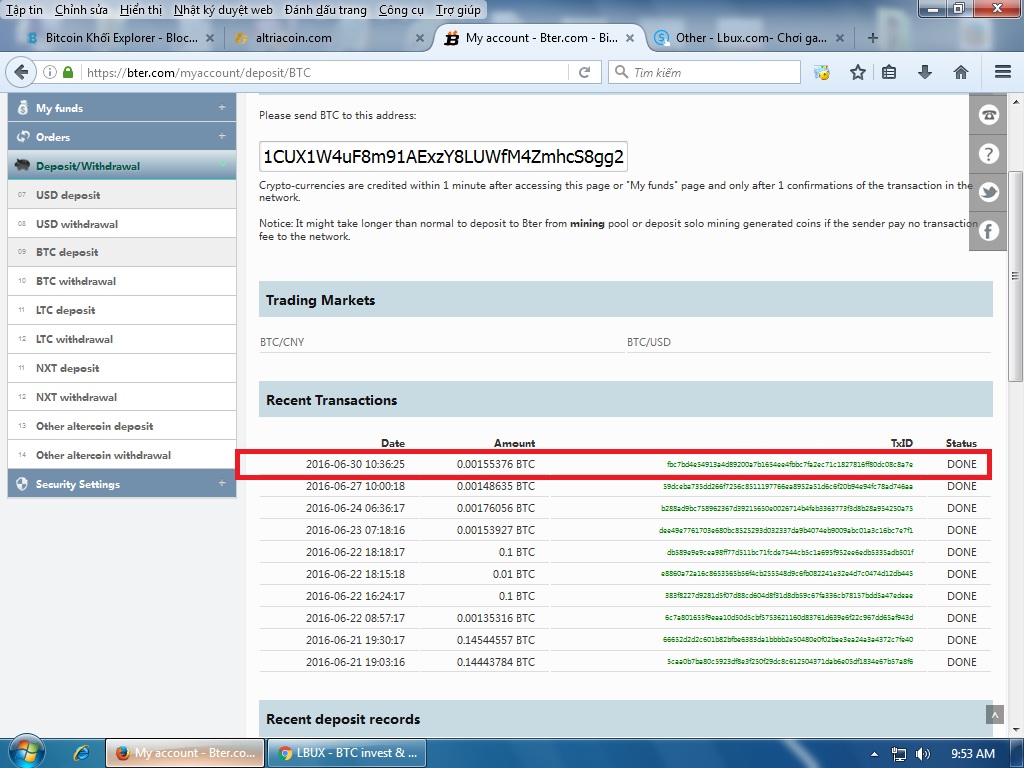The image size is (1024, 768).
Task: Go to home page icon
Action: (960, 72)
